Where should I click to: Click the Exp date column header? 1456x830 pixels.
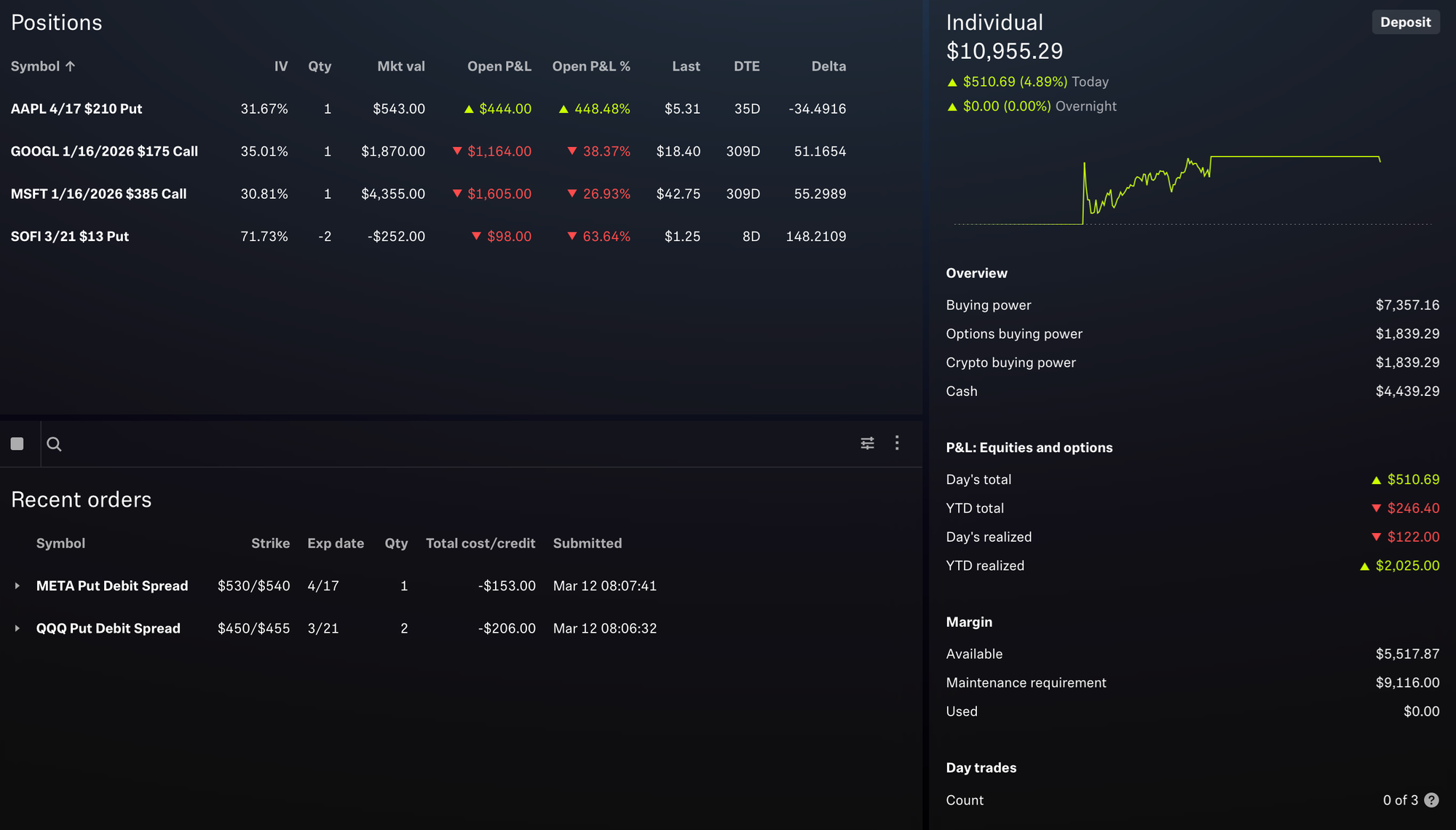[336, 543]
